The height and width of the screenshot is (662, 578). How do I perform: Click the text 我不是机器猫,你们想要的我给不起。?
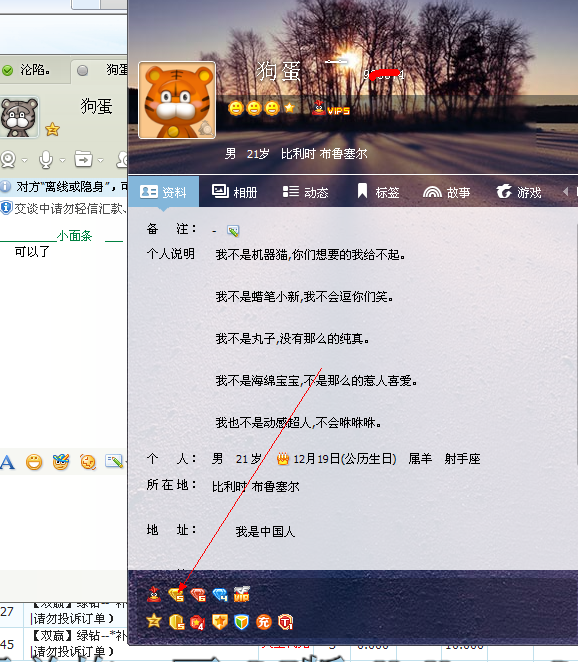(311, 255)
